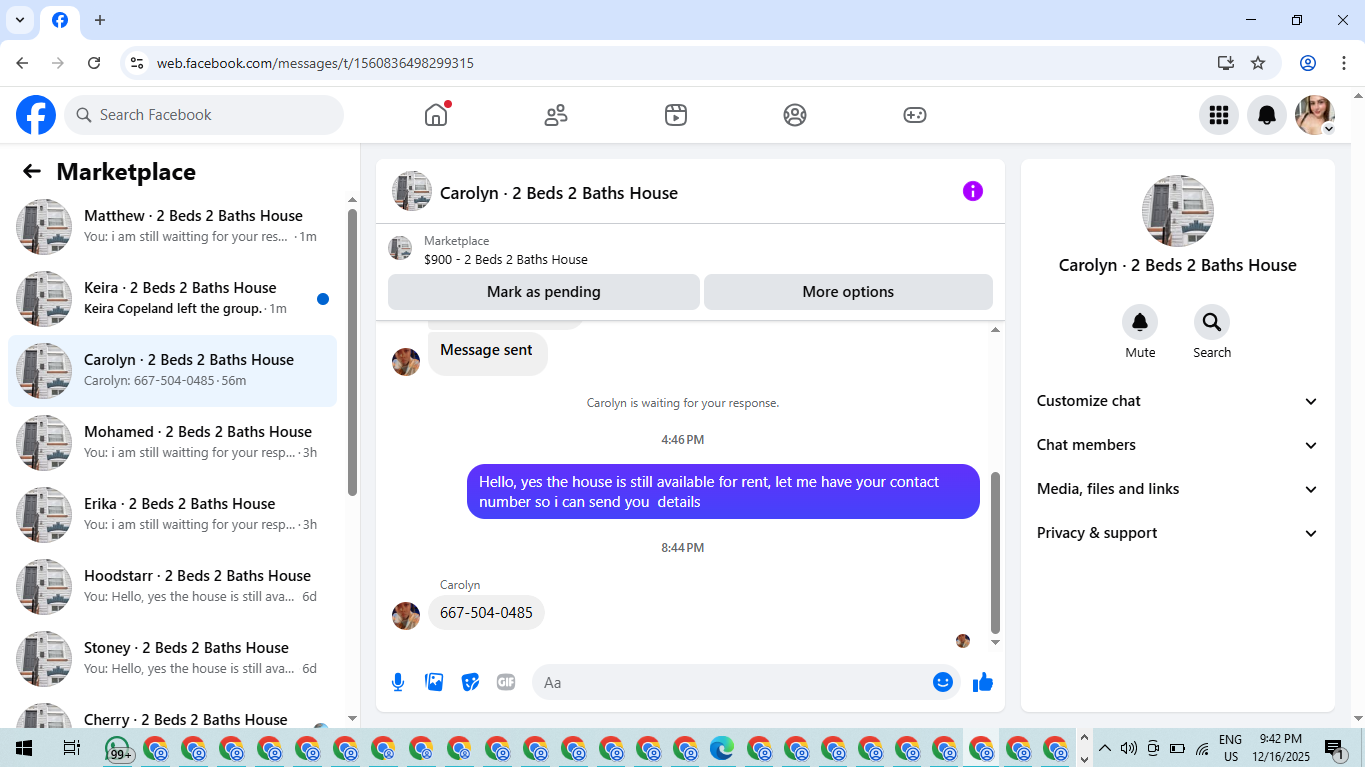Viewport: 1365px width, 767px height.
Task: Show hidden system tray icons
Action: click(1105, 748)
